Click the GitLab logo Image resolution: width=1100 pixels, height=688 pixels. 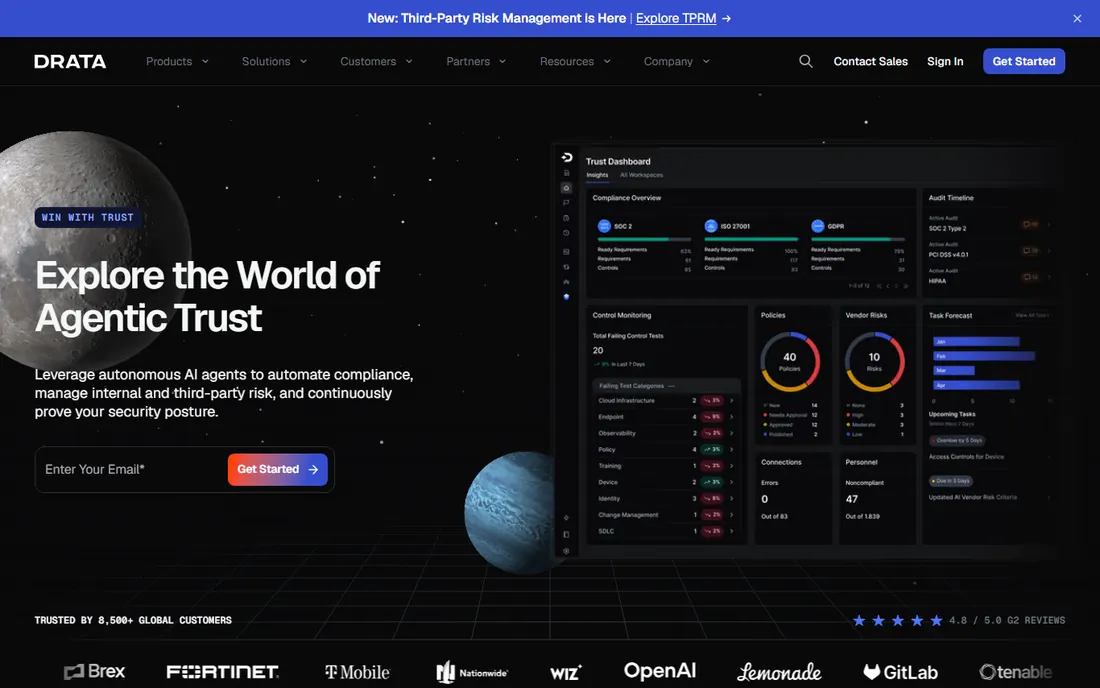900,672
